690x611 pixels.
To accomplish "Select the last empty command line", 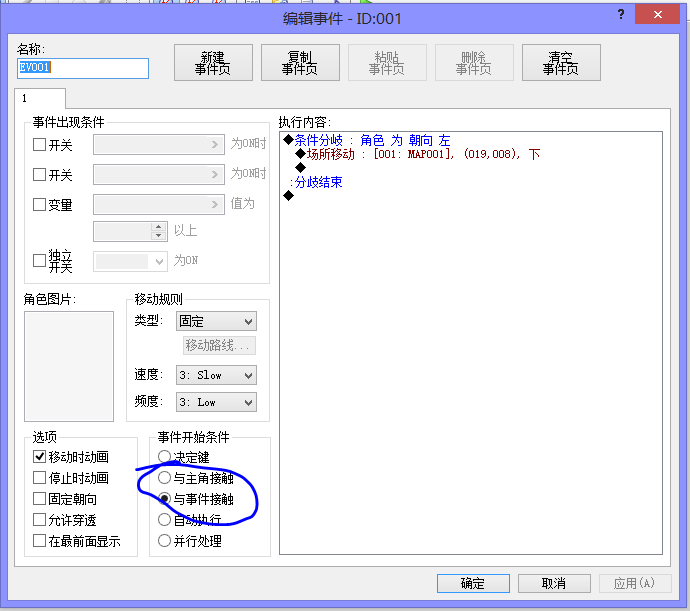I will click(x=289, y=195).
